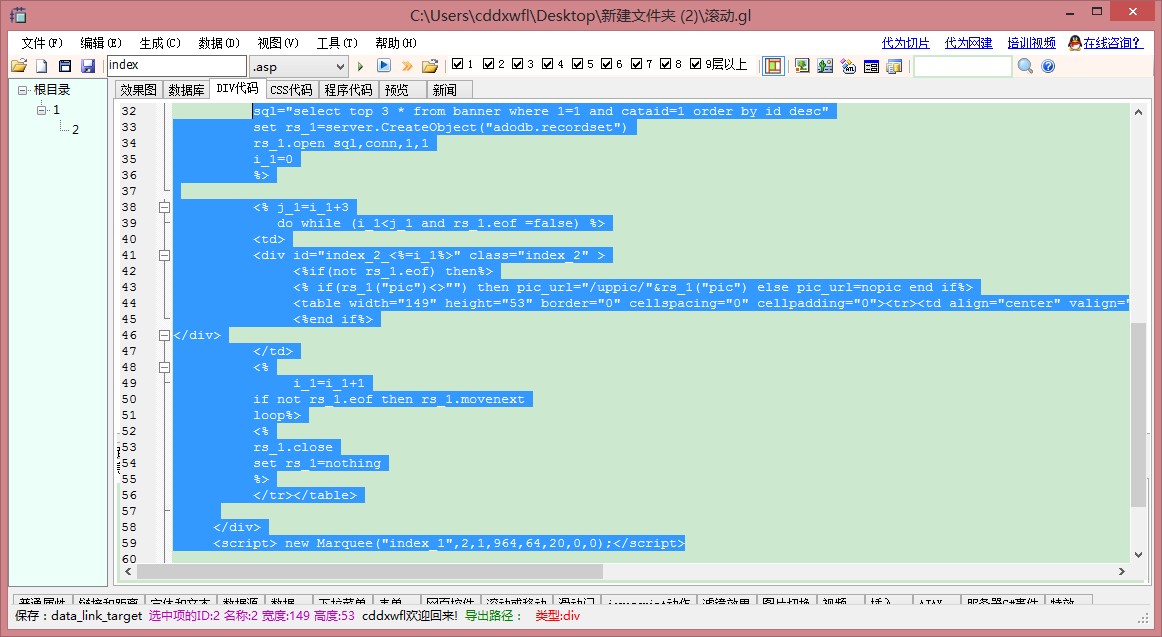The width and height of the screenshot is (1162, 637).
Task: Click the code editor scroll-up arrow
Action: pyautogui.click(x=1138, y=113)
